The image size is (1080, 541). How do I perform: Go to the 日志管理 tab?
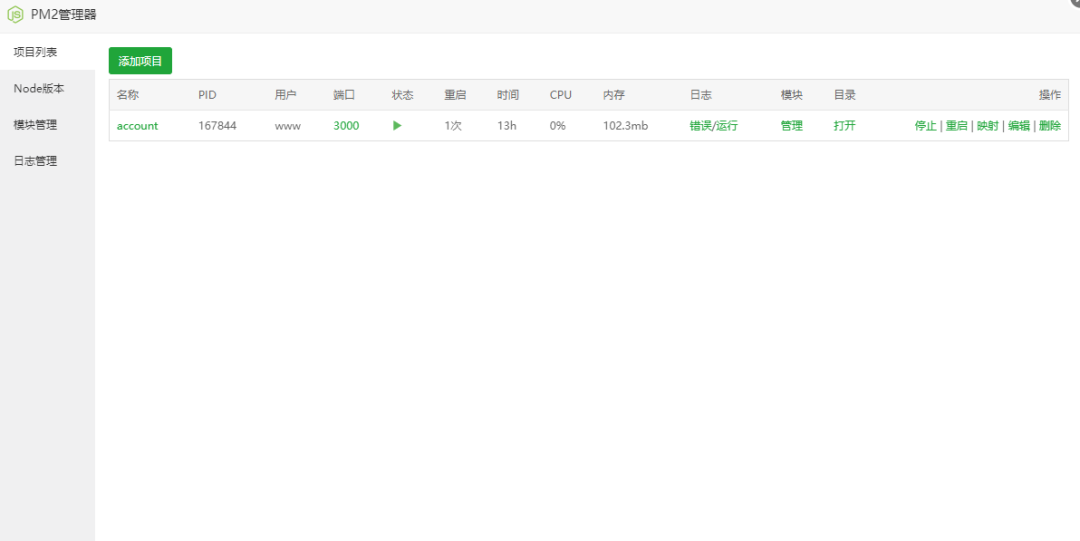(x=48, y=161)
